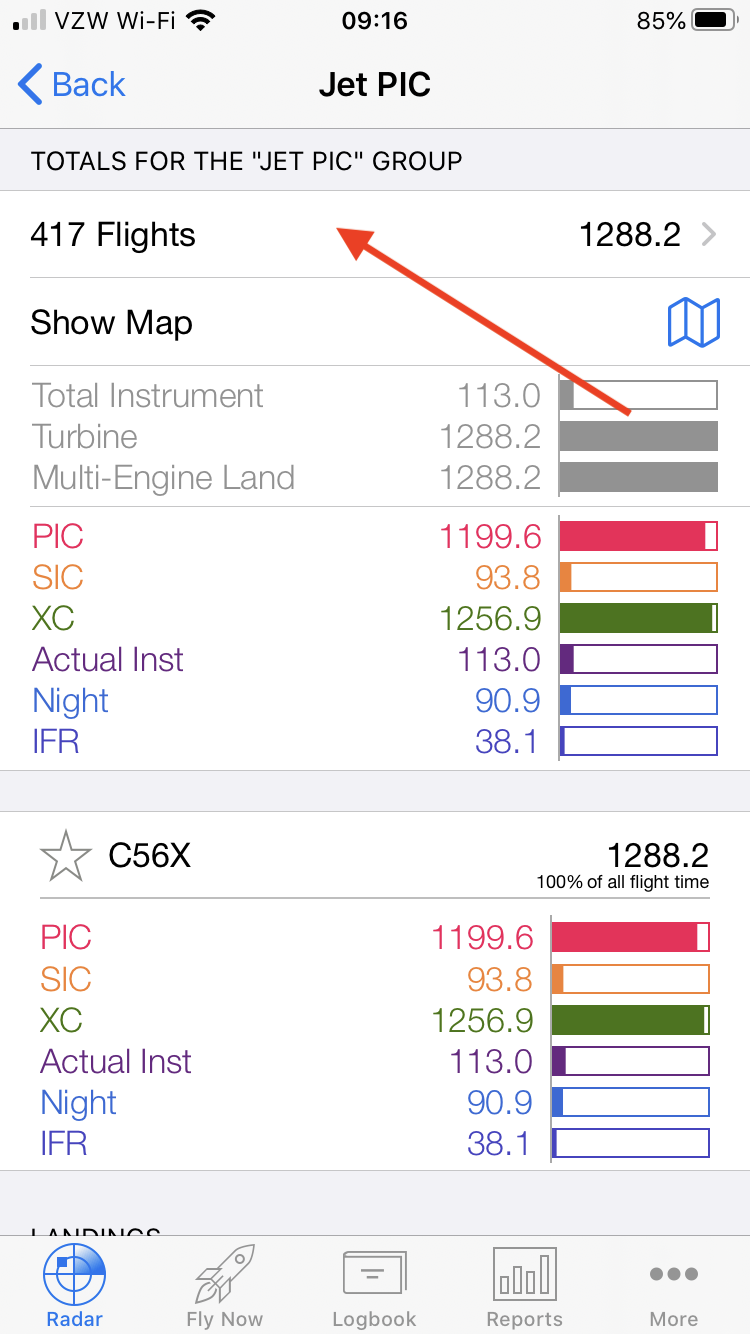Tap the battery indicator in status bar
Viewport: 750px width, 1334px height.
pos(713,20)
